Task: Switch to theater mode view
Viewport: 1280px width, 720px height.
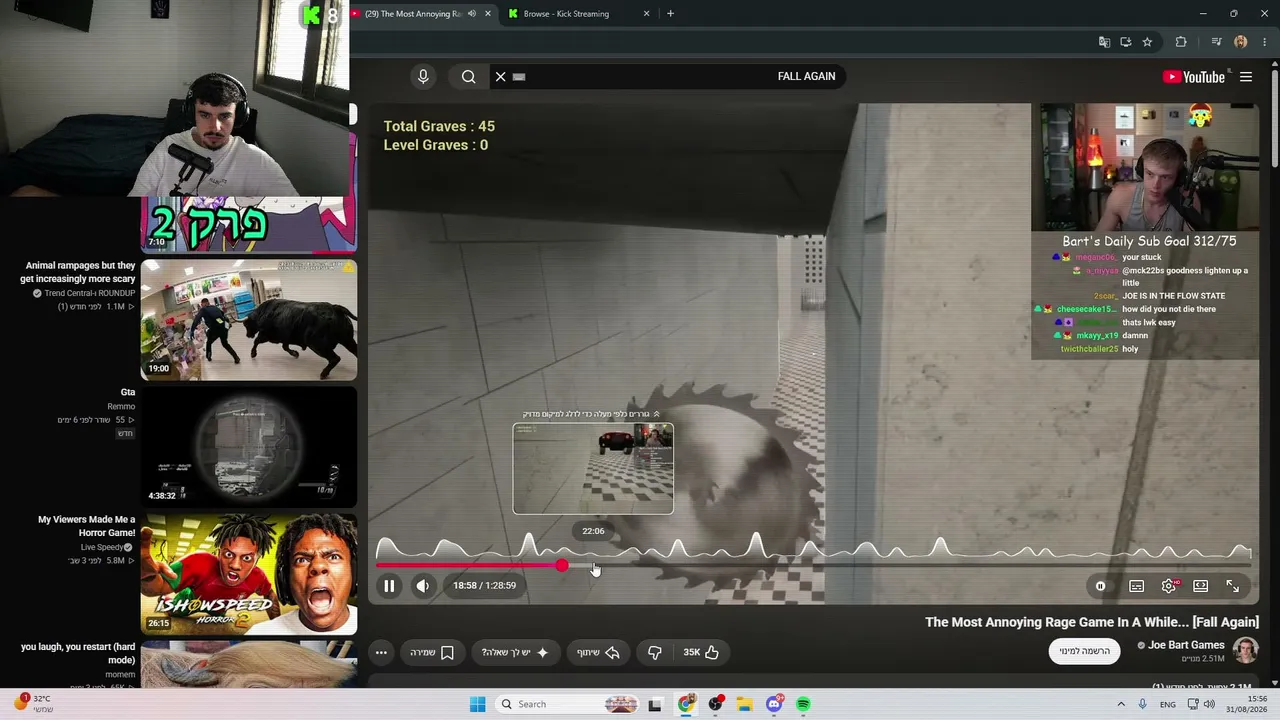Action: click(x=1201, y=586)
